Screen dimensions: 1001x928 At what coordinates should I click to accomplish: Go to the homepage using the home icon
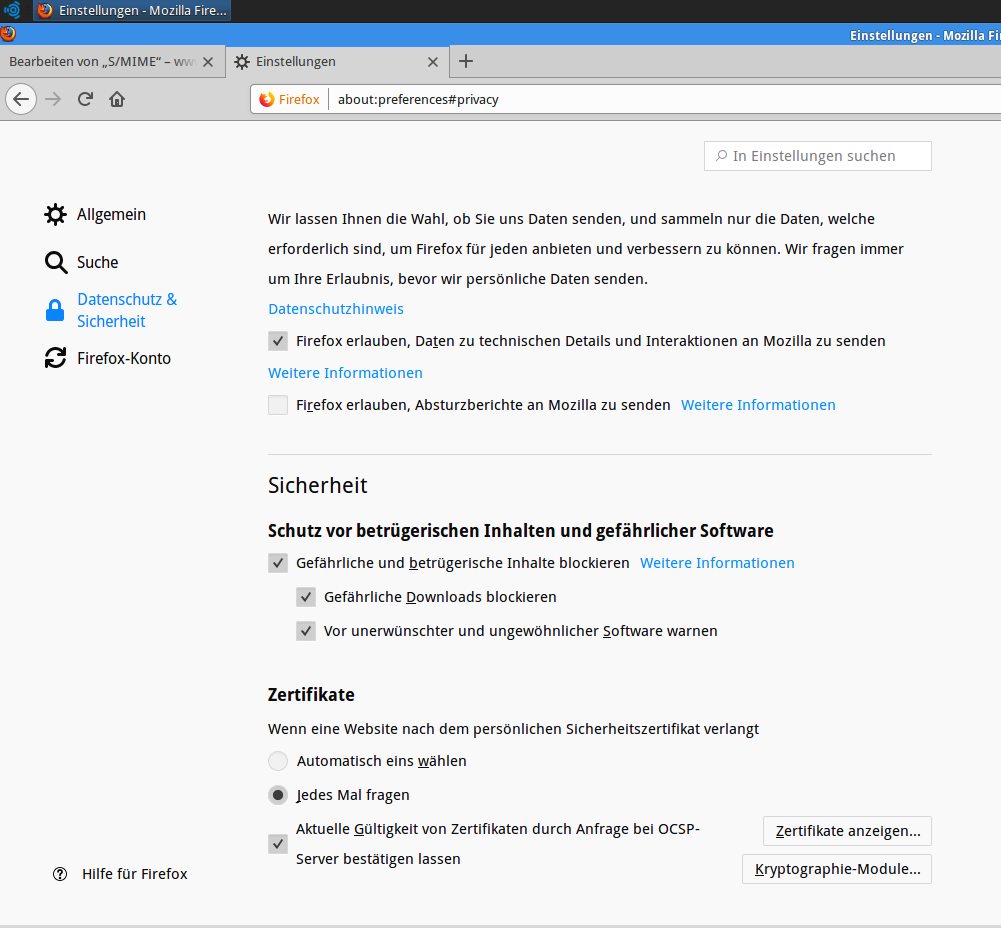tap(116, 99)
